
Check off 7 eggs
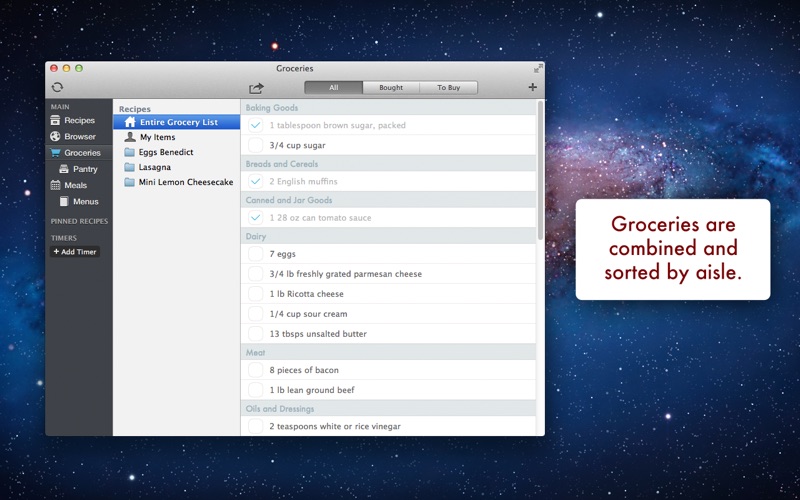click(x=255, y=254)
